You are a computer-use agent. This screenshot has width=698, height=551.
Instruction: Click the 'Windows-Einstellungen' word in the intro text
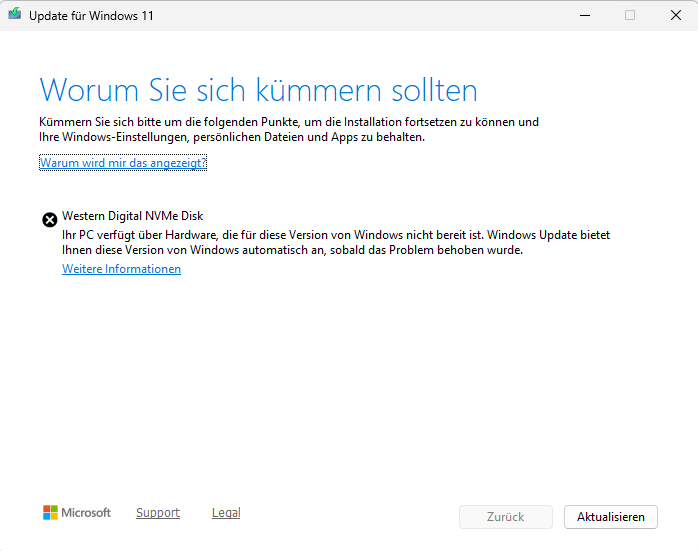(x=126, y=137)
